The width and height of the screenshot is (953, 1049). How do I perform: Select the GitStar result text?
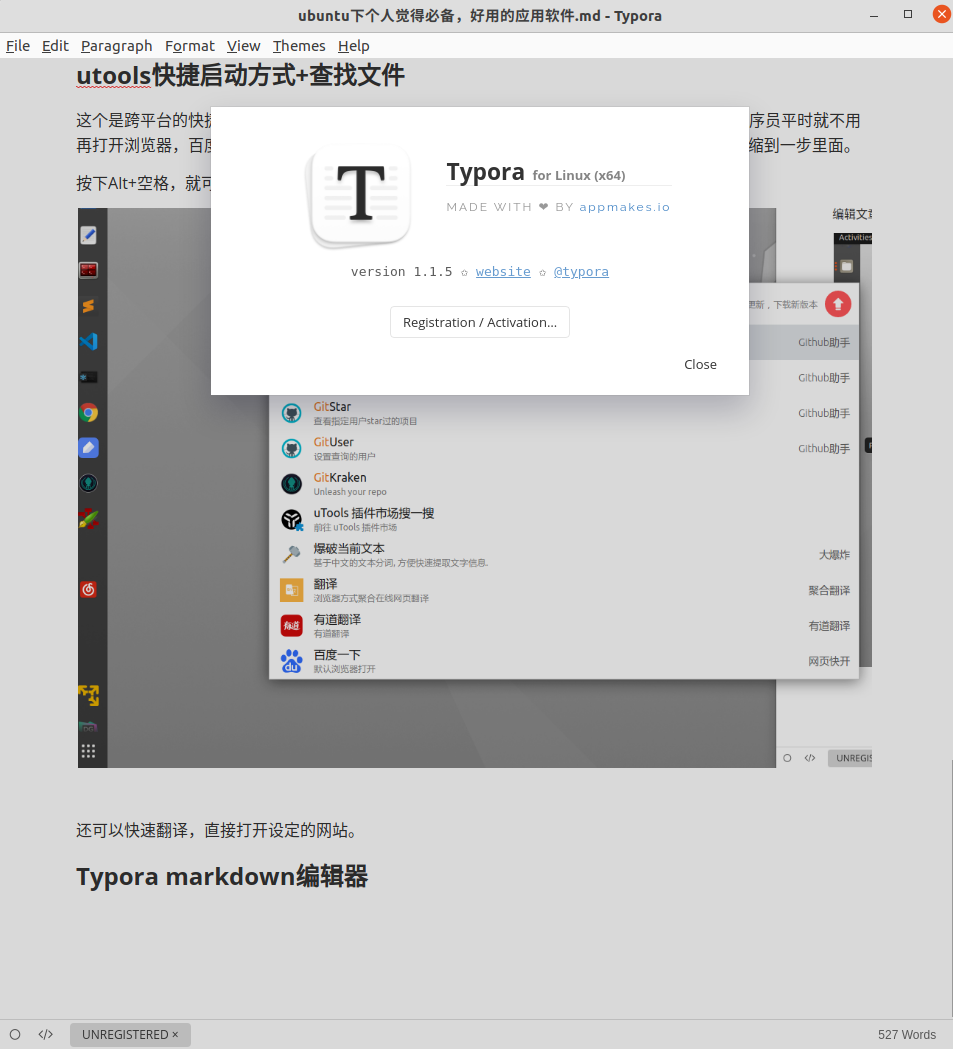coord(332,407)
